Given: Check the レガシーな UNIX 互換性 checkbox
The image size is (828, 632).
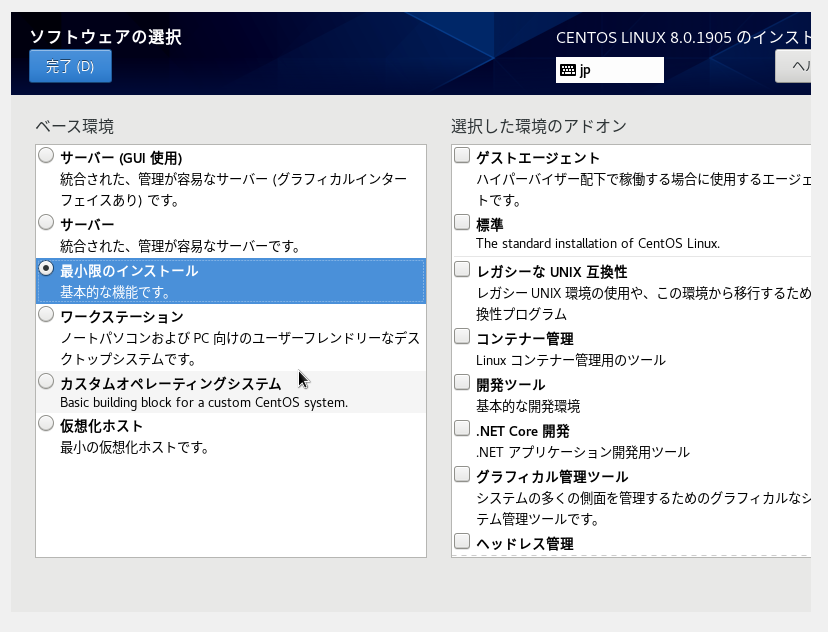Looking at the screenshot, I should pyautogui.click(x=462, y=269).
